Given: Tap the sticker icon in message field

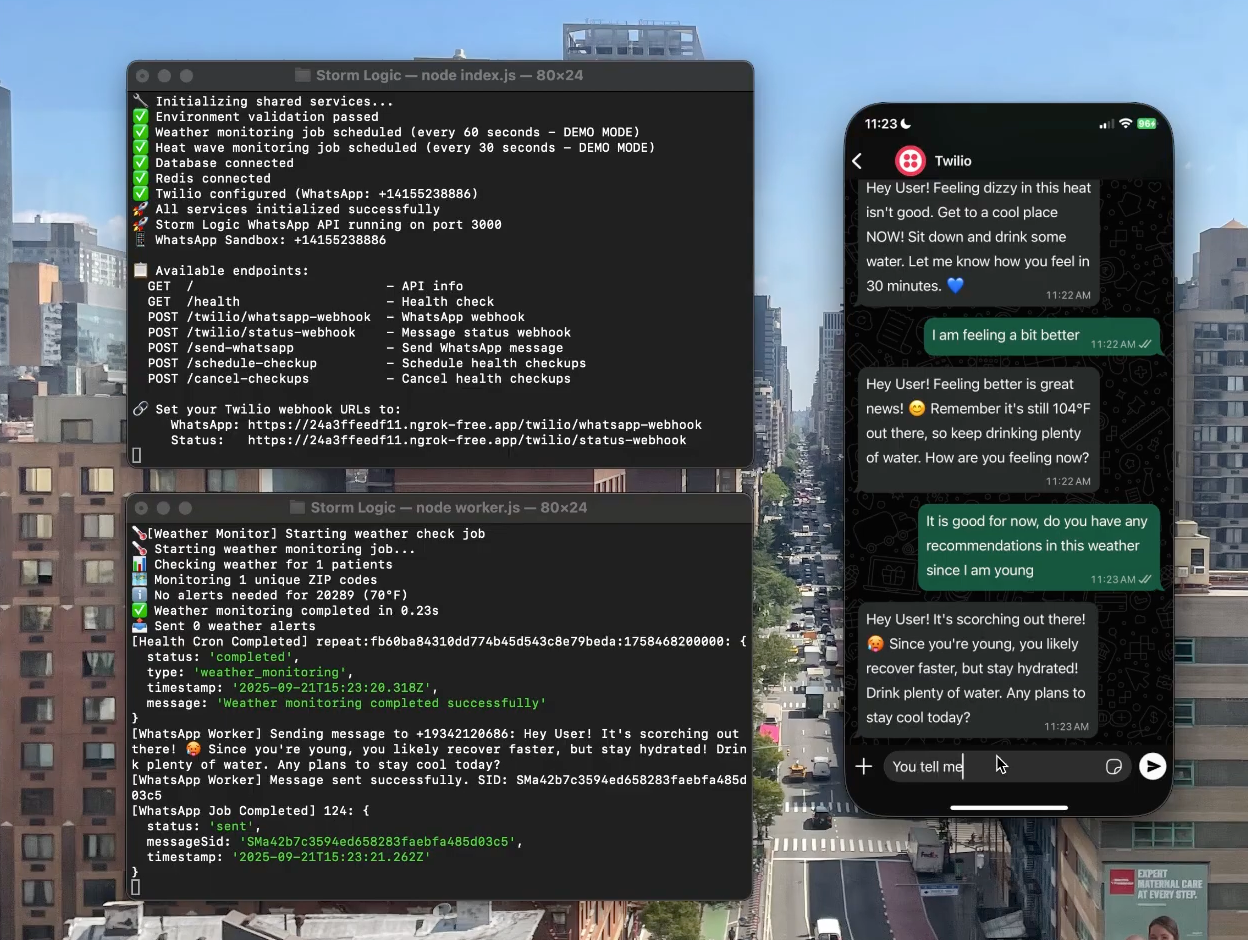Looking at the screenshot, I should [1113, 767].
